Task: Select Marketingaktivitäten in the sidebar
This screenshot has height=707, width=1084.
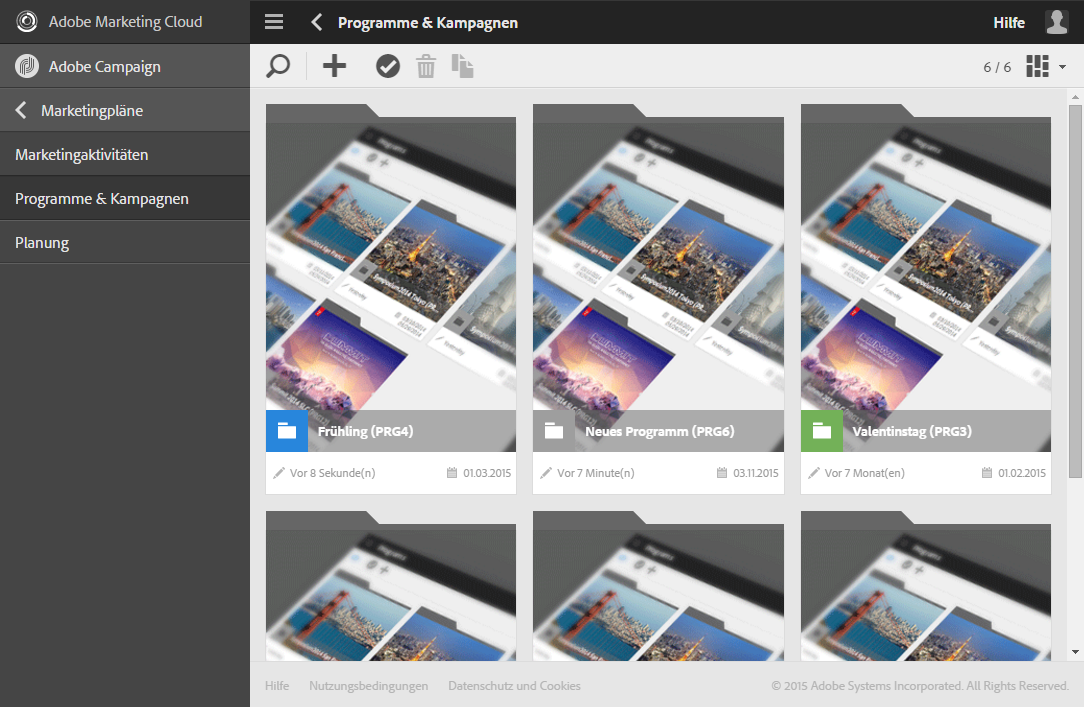Action: (124, 154)
